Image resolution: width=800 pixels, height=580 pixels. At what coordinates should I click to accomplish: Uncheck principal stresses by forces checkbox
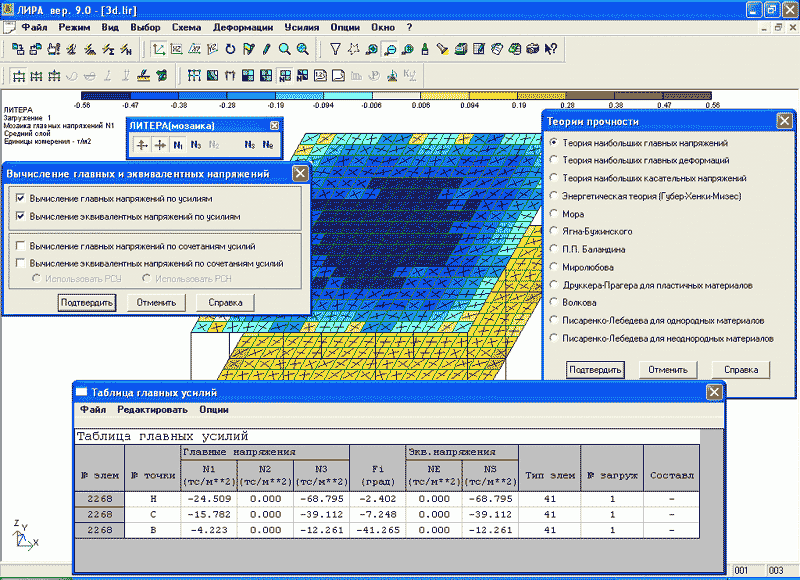(20, 199)
